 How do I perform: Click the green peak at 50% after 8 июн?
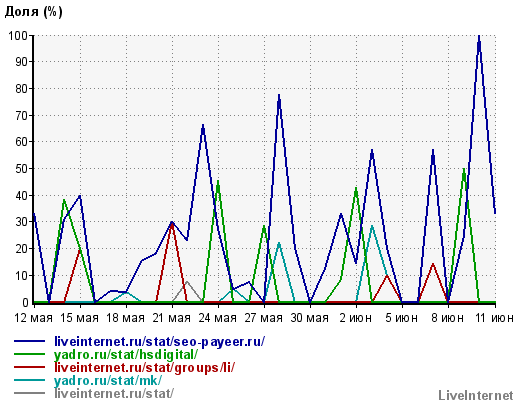pos(464,169)
